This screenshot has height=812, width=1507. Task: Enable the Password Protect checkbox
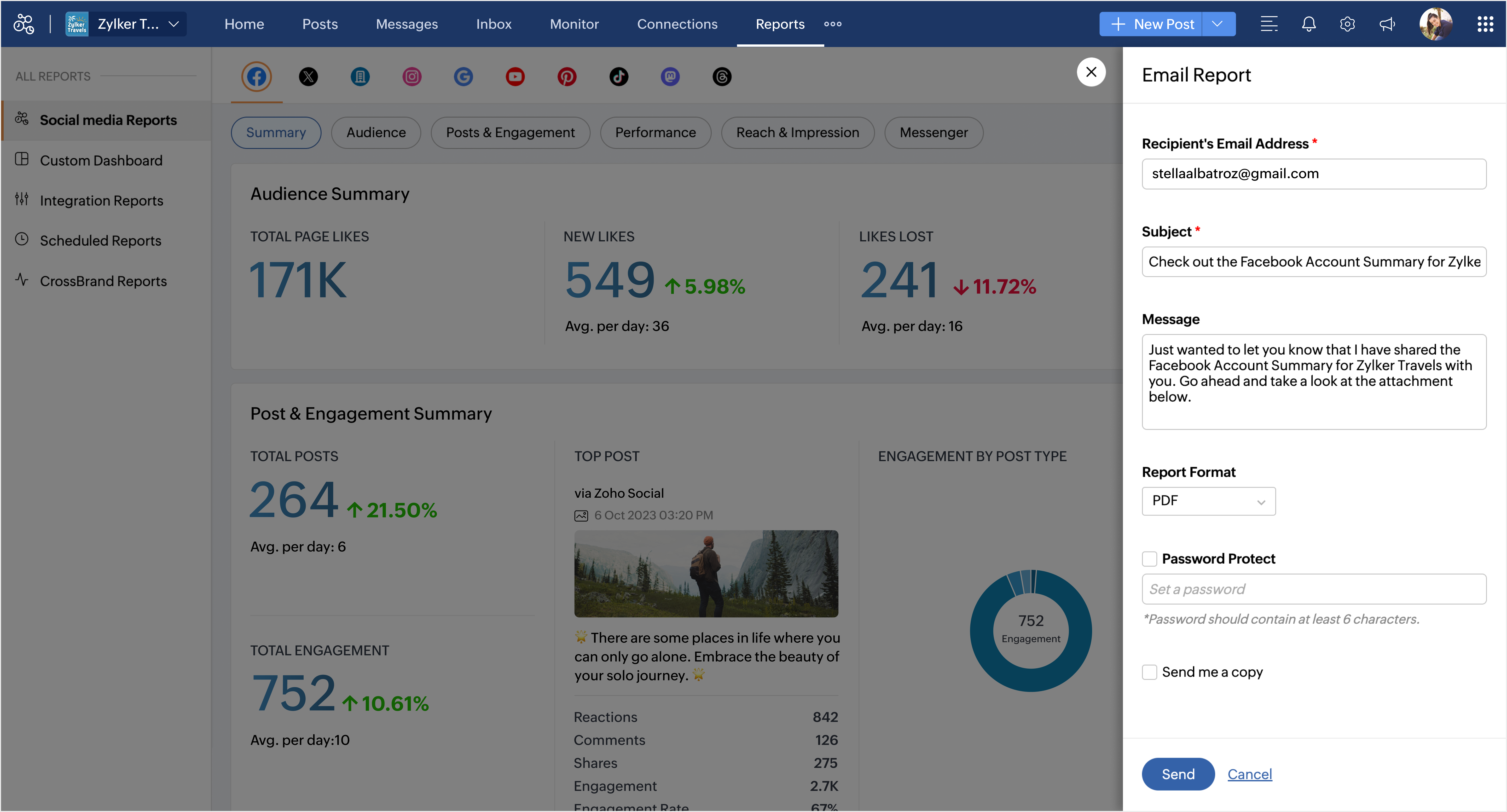click(x=1150, y=559)
